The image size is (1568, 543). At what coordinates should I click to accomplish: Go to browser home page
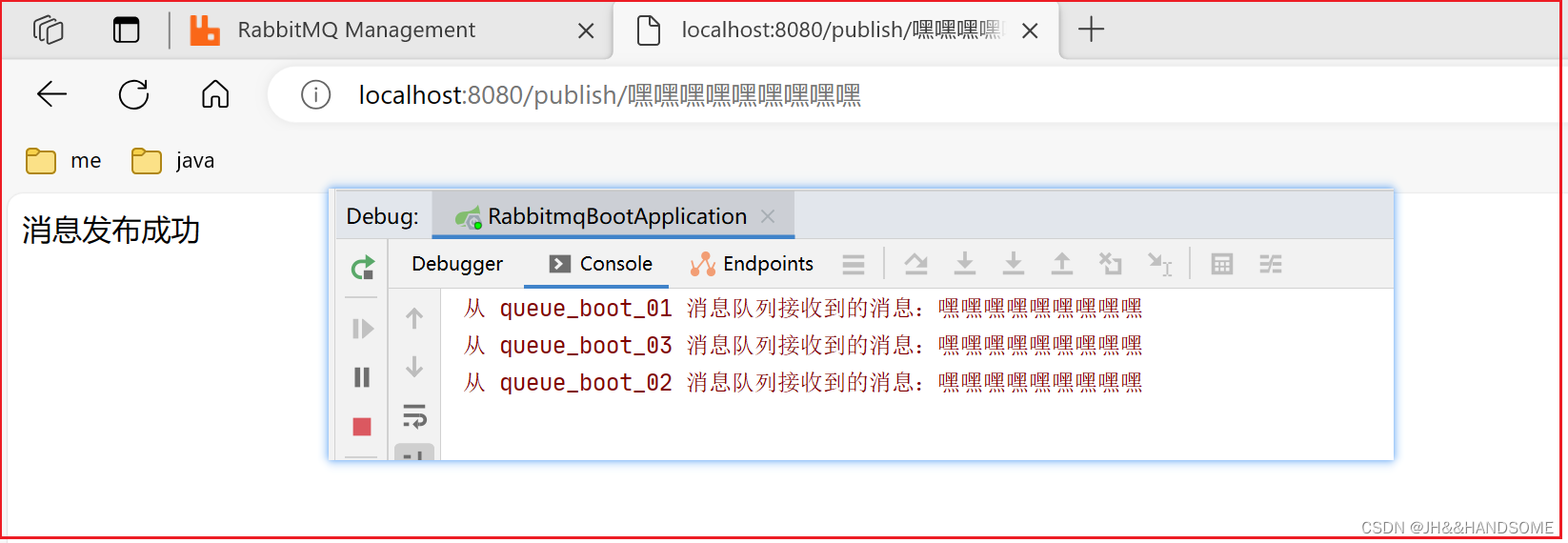point(215,94)
